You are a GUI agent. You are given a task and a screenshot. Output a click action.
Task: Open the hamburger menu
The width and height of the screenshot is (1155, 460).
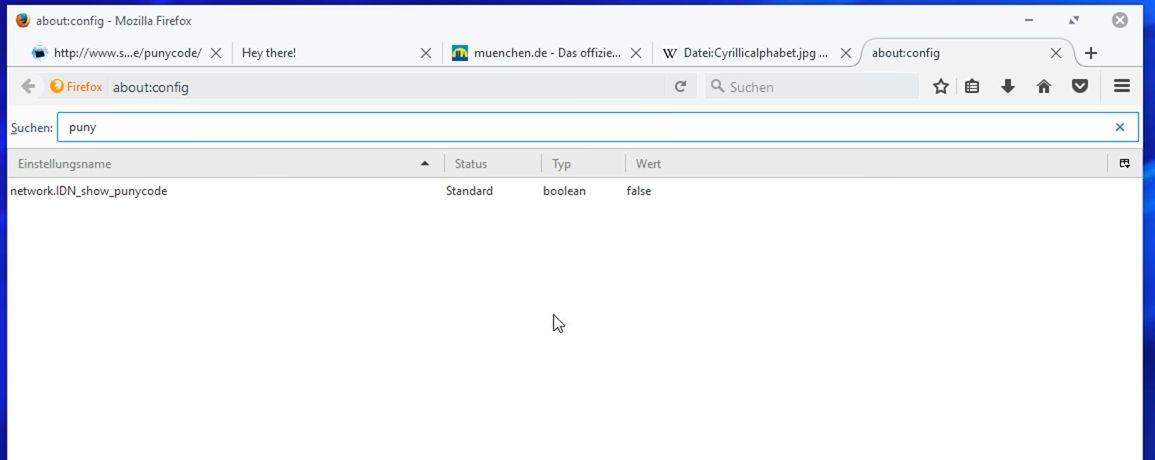click(x=1122, y=86)
